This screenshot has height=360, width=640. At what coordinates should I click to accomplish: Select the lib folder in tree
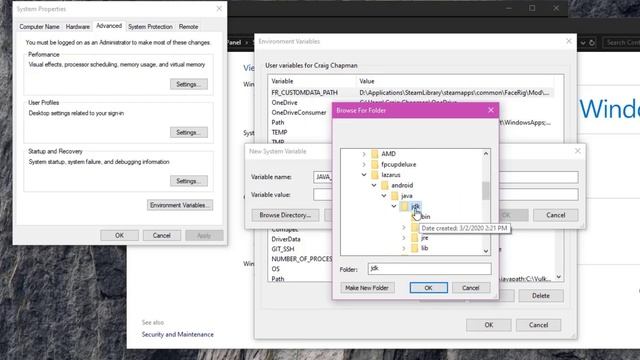(x=424, y=248)
